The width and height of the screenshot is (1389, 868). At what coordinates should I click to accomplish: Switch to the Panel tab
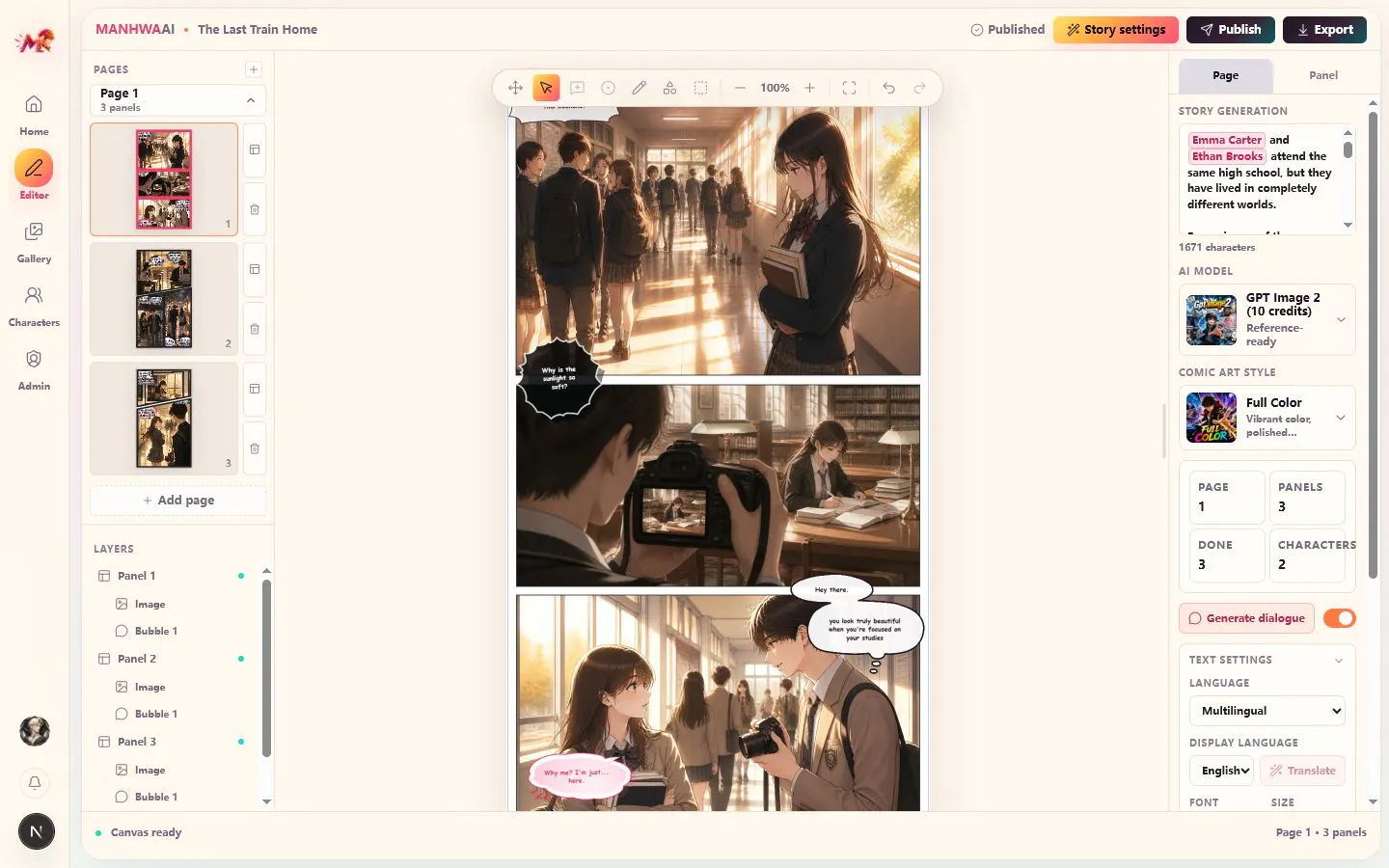pos(1323,75)
